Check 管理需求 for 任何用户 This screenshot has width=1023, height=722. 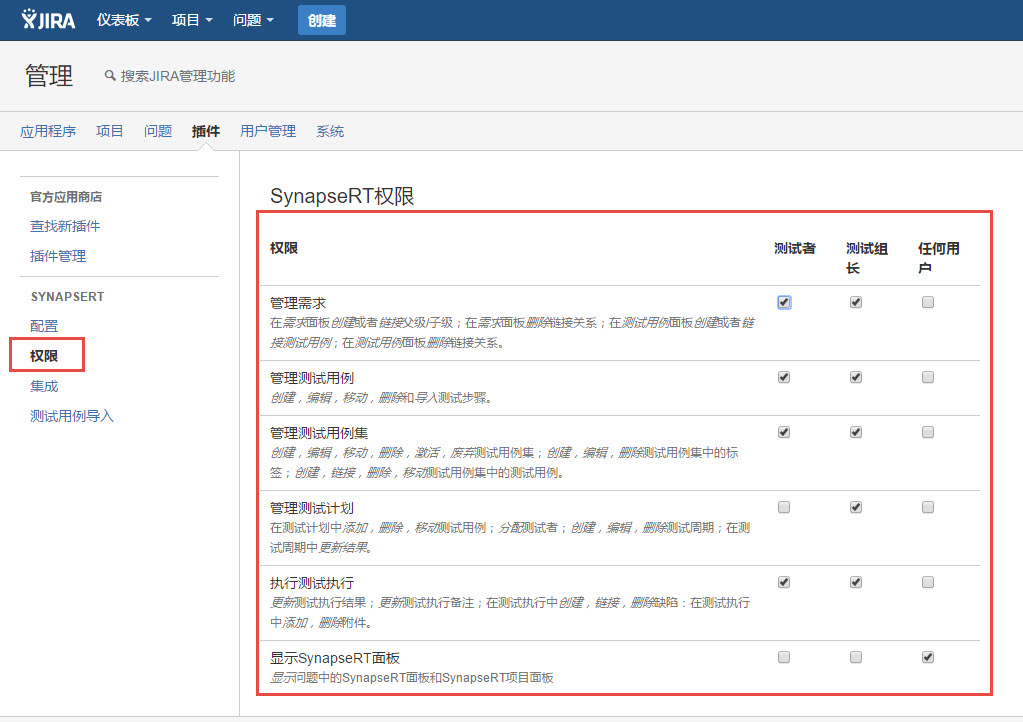(928, 302)
